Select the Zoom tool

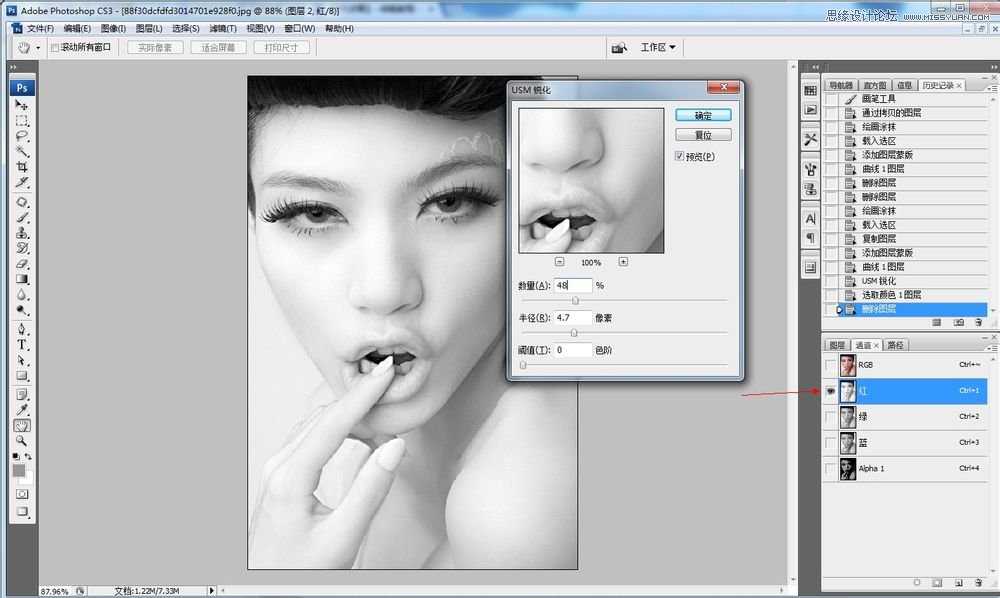(22, 441)
